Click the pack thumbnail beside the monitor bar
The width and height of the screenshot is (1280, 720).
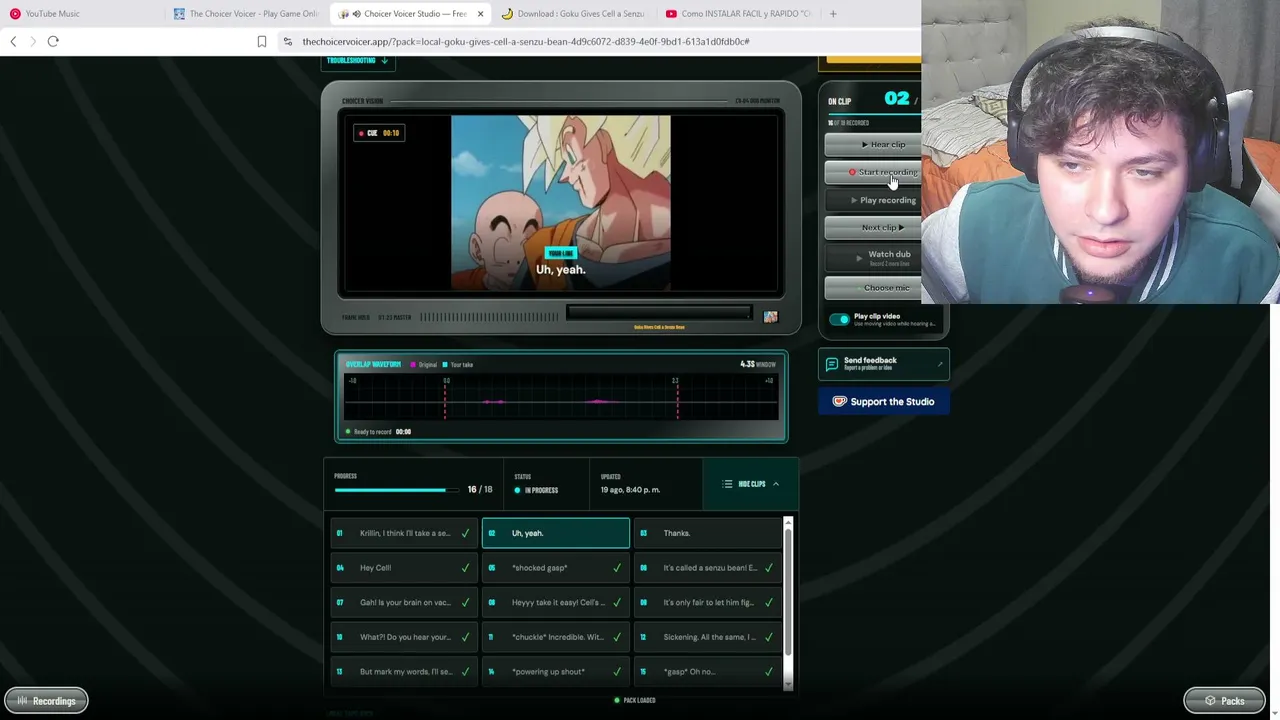tap(770, 317)
